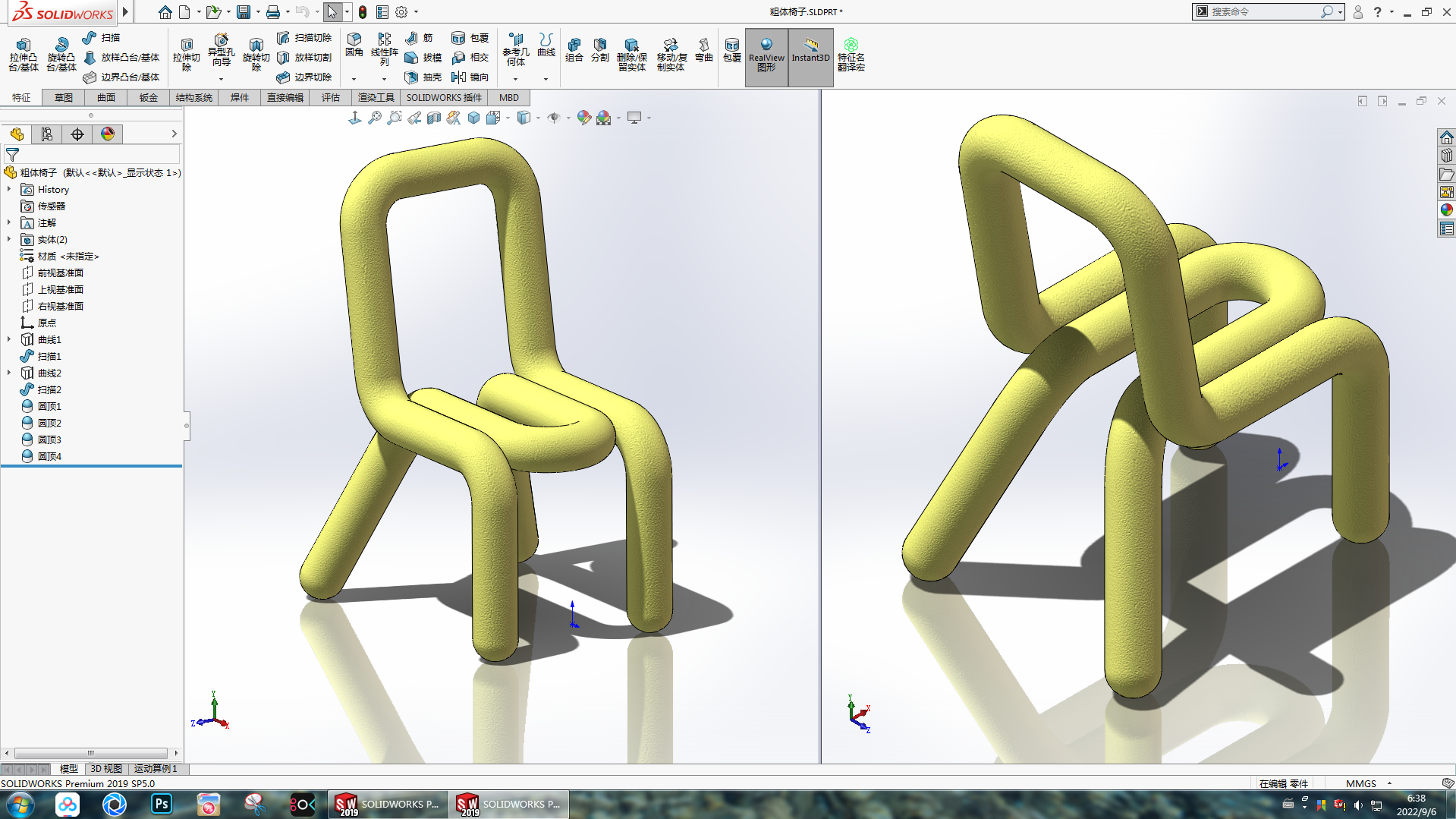1456x819 pixels.
Task: Expand the History node in the feature tree
Action: point(9,189)
